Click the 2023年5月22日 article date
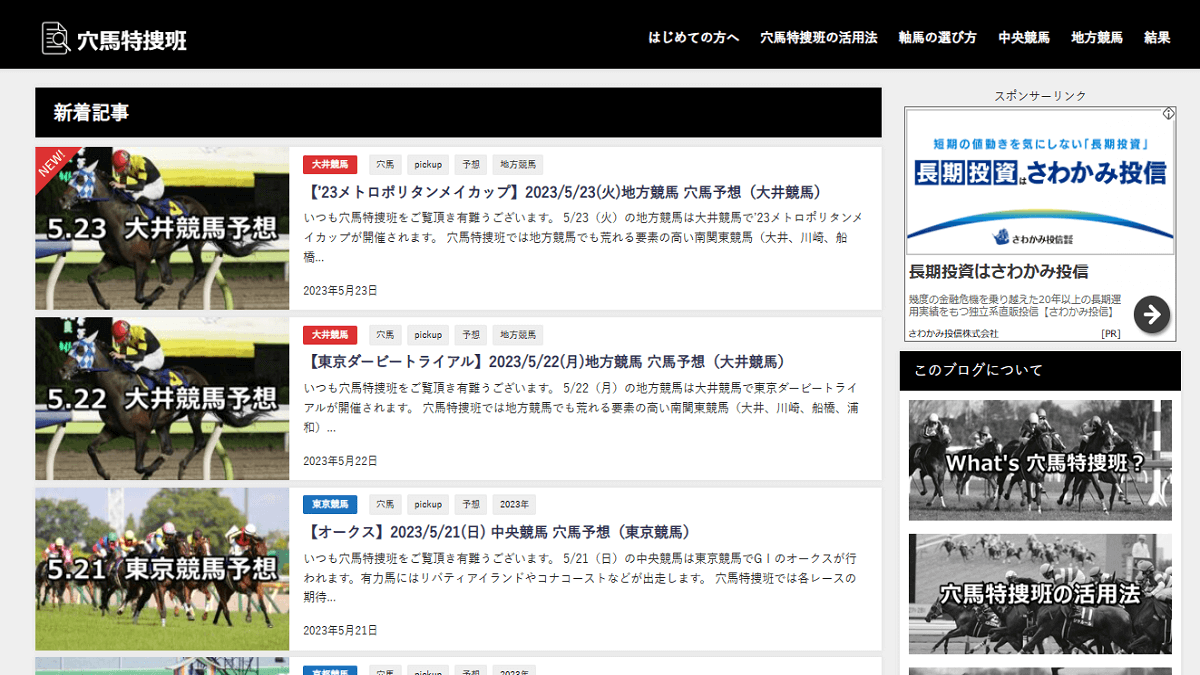The width and height of the screenshot is (1200, 675). tap(340, 461)
